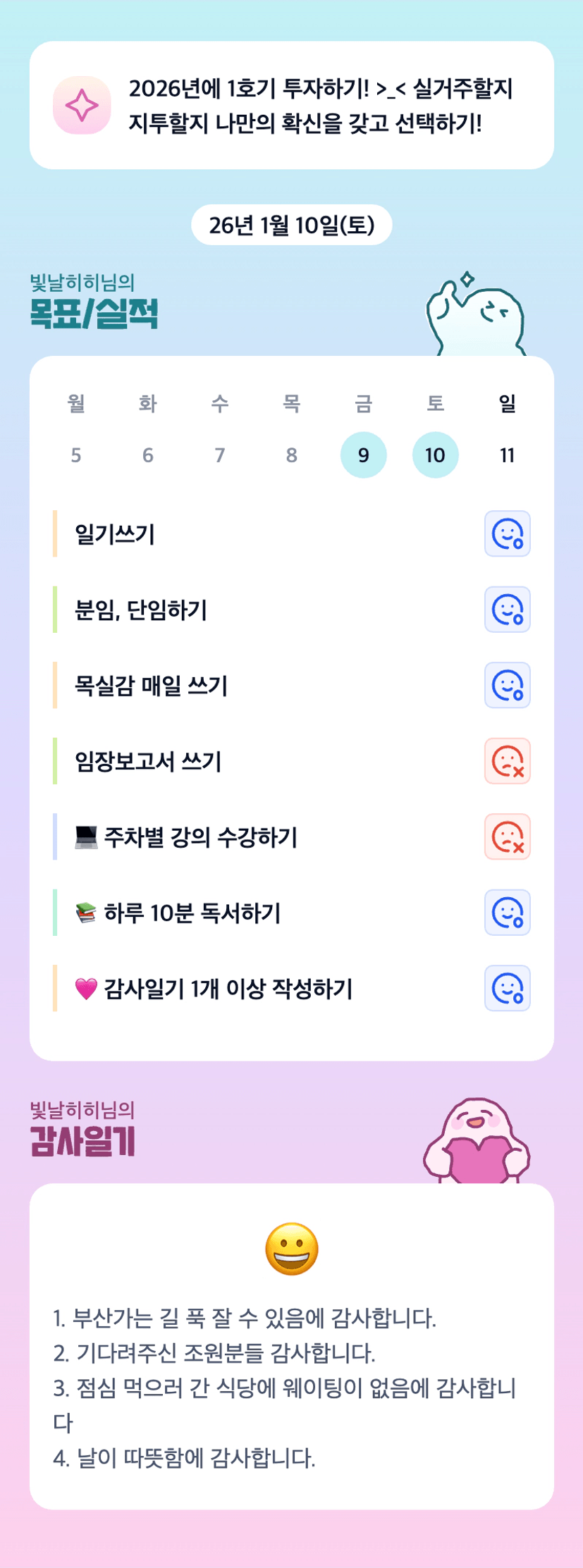Click the 일기쓰기 goal label
The image size is (583, 1568).
click(x=115, y=534)
